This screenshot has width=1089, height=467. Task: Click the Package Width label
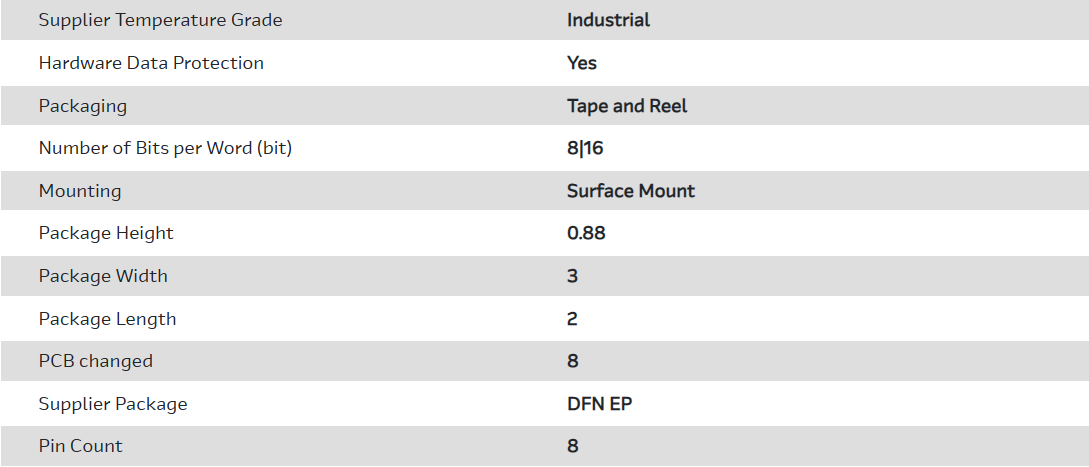tap(103, 276)
